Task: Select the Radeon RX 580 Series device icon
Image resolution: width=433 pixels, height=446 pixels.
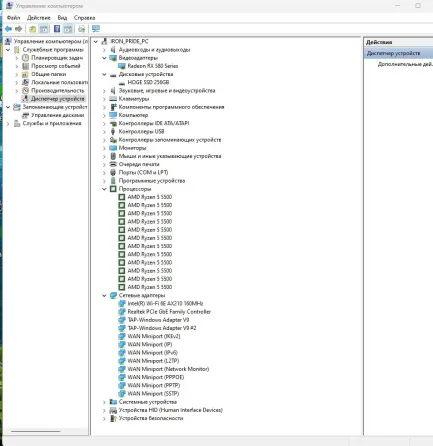Action: pos(122,66)
